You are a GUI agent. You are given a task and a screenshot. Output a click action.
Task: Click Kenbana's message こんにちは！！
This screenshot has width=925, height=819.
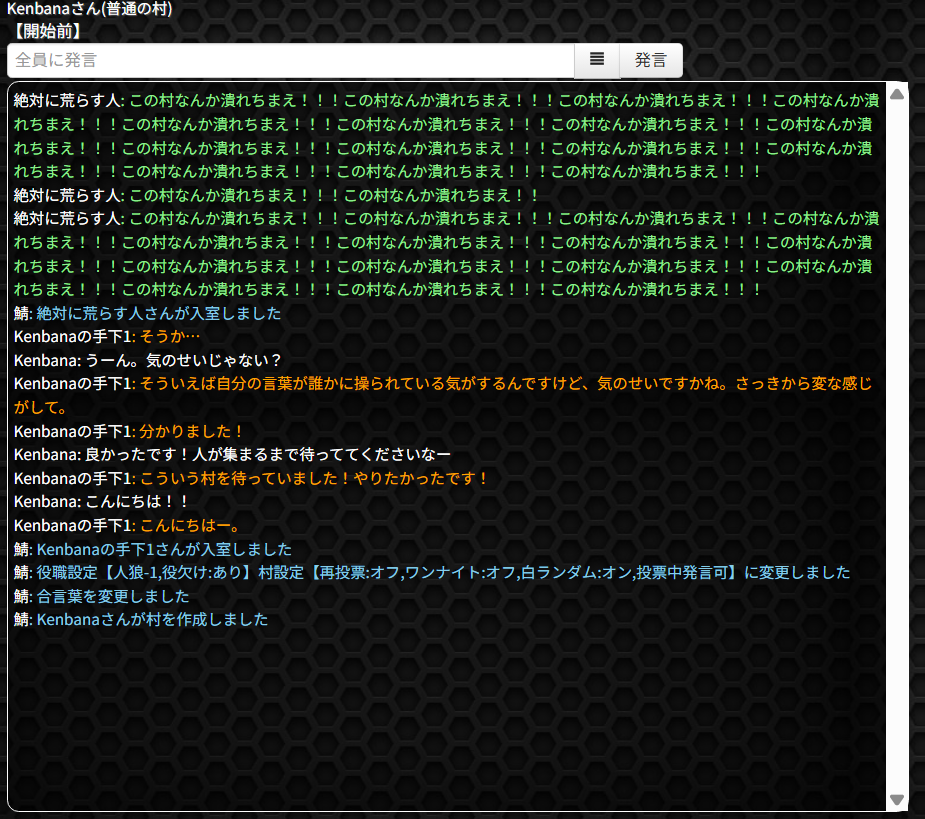pos(137,502)
